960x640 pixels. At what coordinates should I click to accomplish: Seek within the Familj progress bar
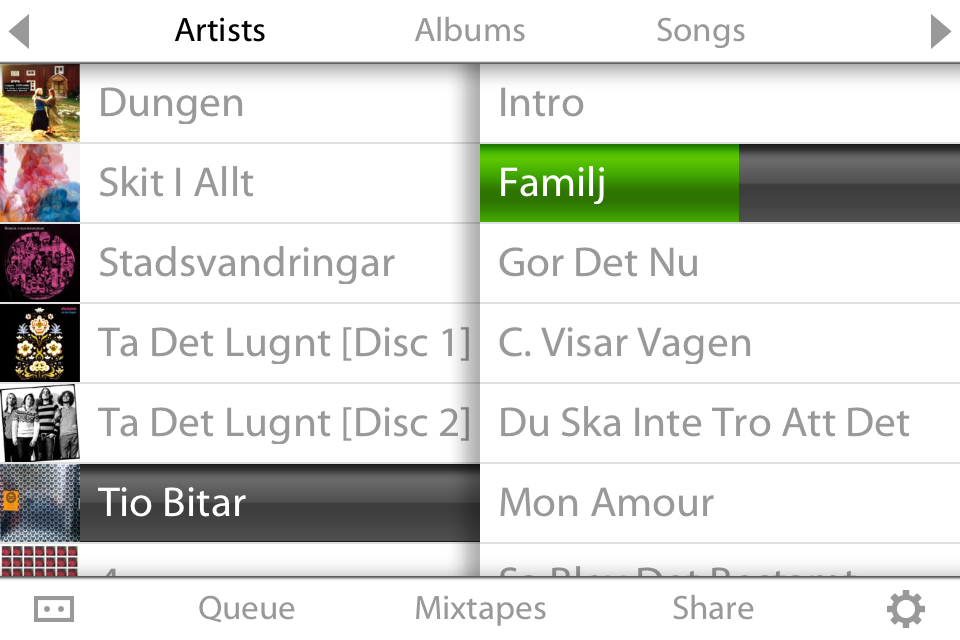pos(720,183)
